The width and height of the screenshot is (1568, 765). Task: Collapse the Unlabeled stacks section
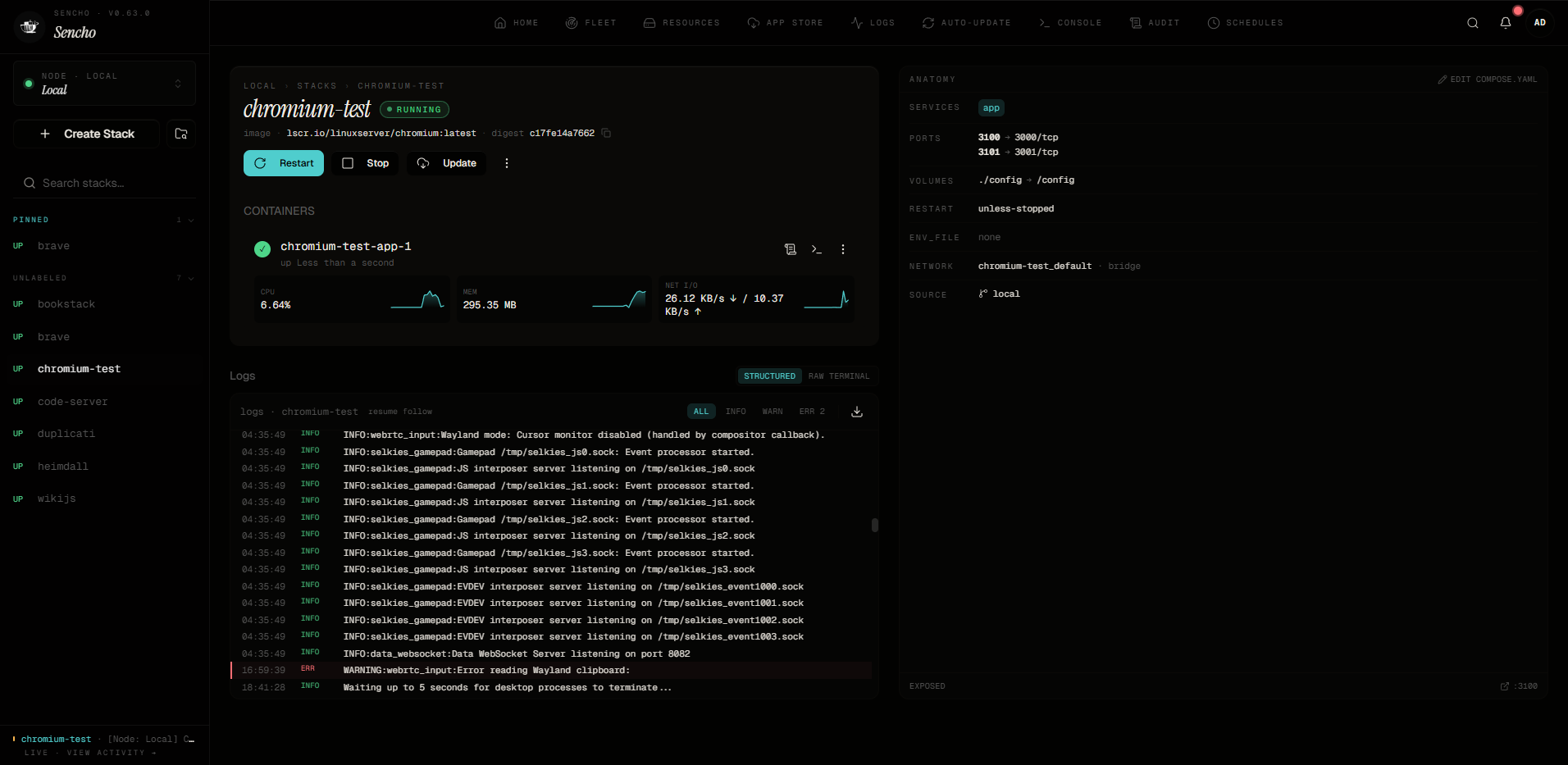pyautogui.click(x=191, y=278)
